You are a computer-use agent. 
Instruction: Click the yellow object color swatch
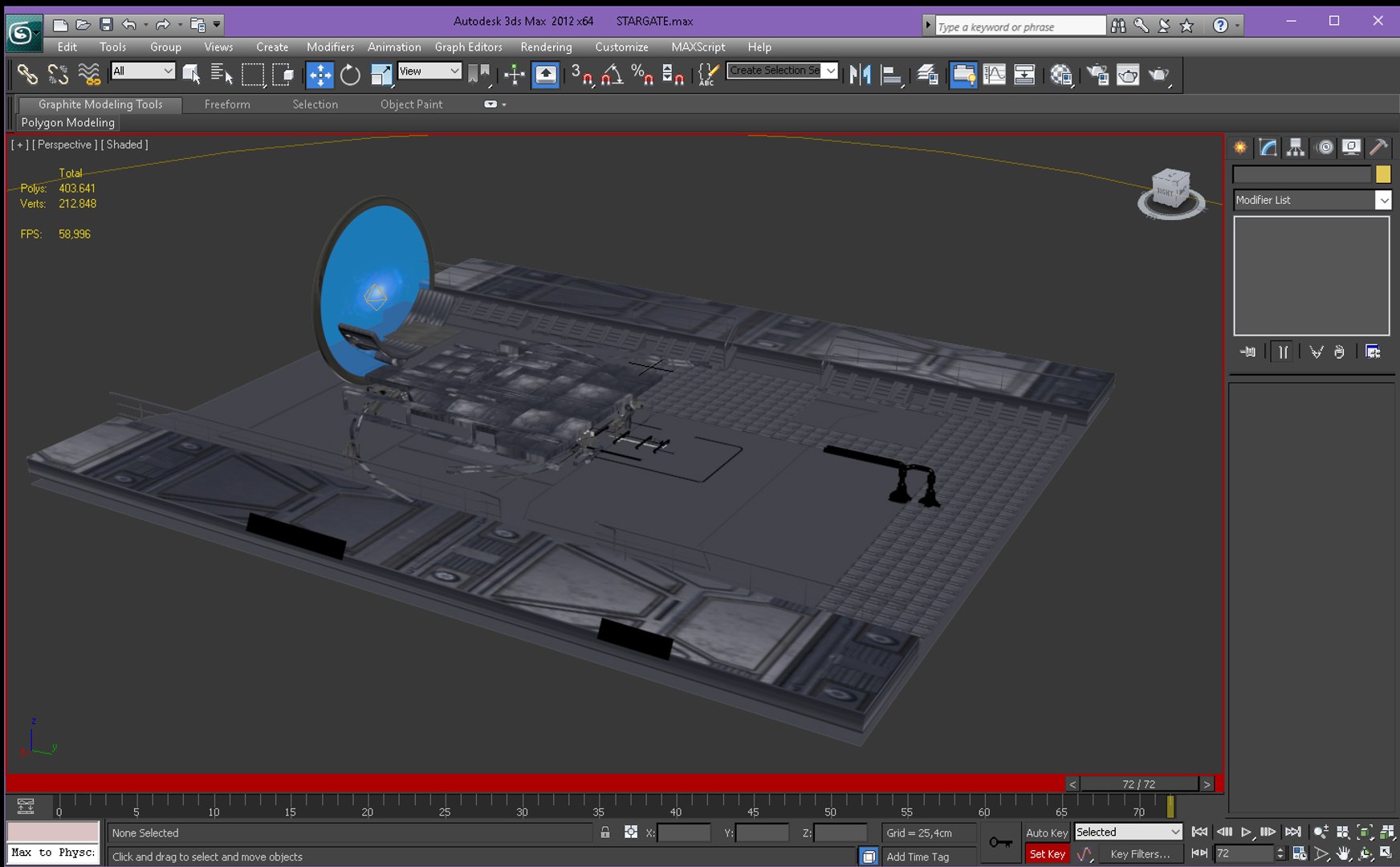1383,174
